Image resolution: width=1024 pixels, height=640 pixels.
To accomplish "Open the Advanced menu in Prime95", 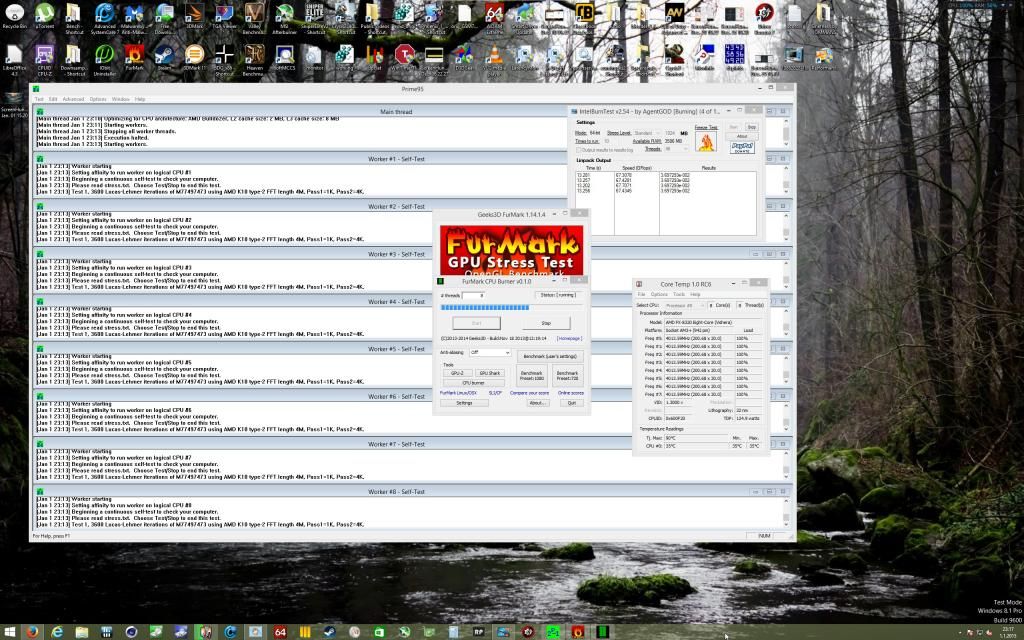I will click(x=73, y=99).
